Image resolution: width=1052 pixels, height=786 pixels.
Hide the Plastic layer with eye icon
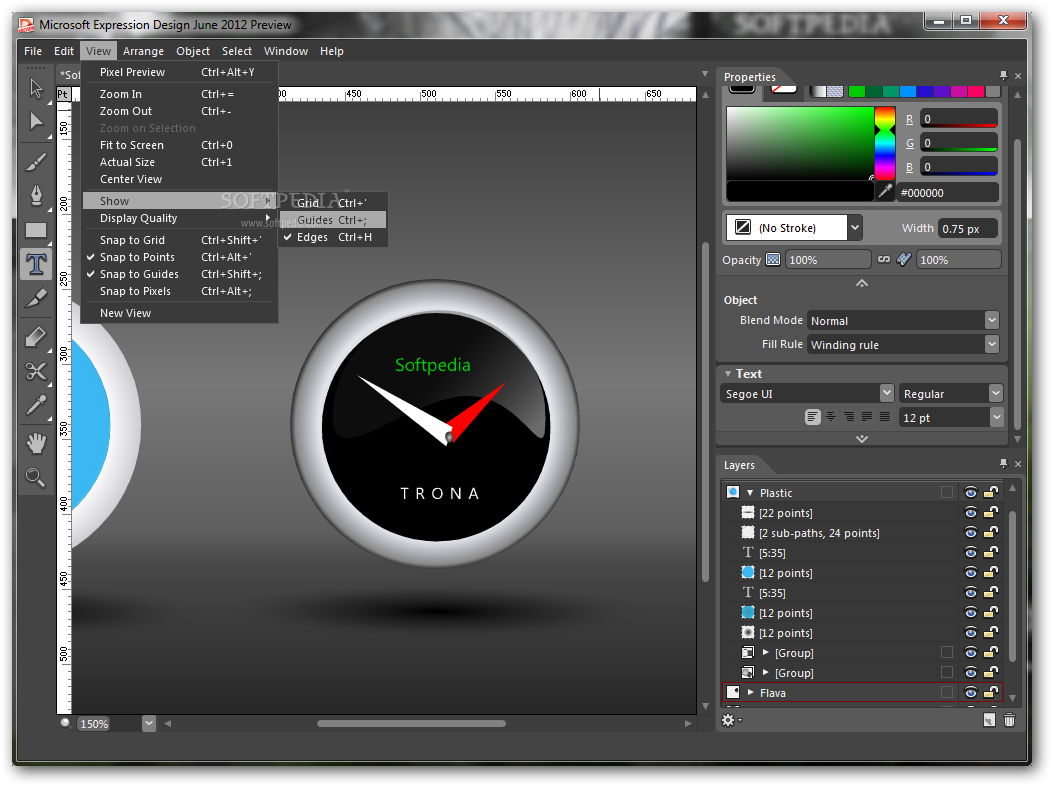click(970, 493)
